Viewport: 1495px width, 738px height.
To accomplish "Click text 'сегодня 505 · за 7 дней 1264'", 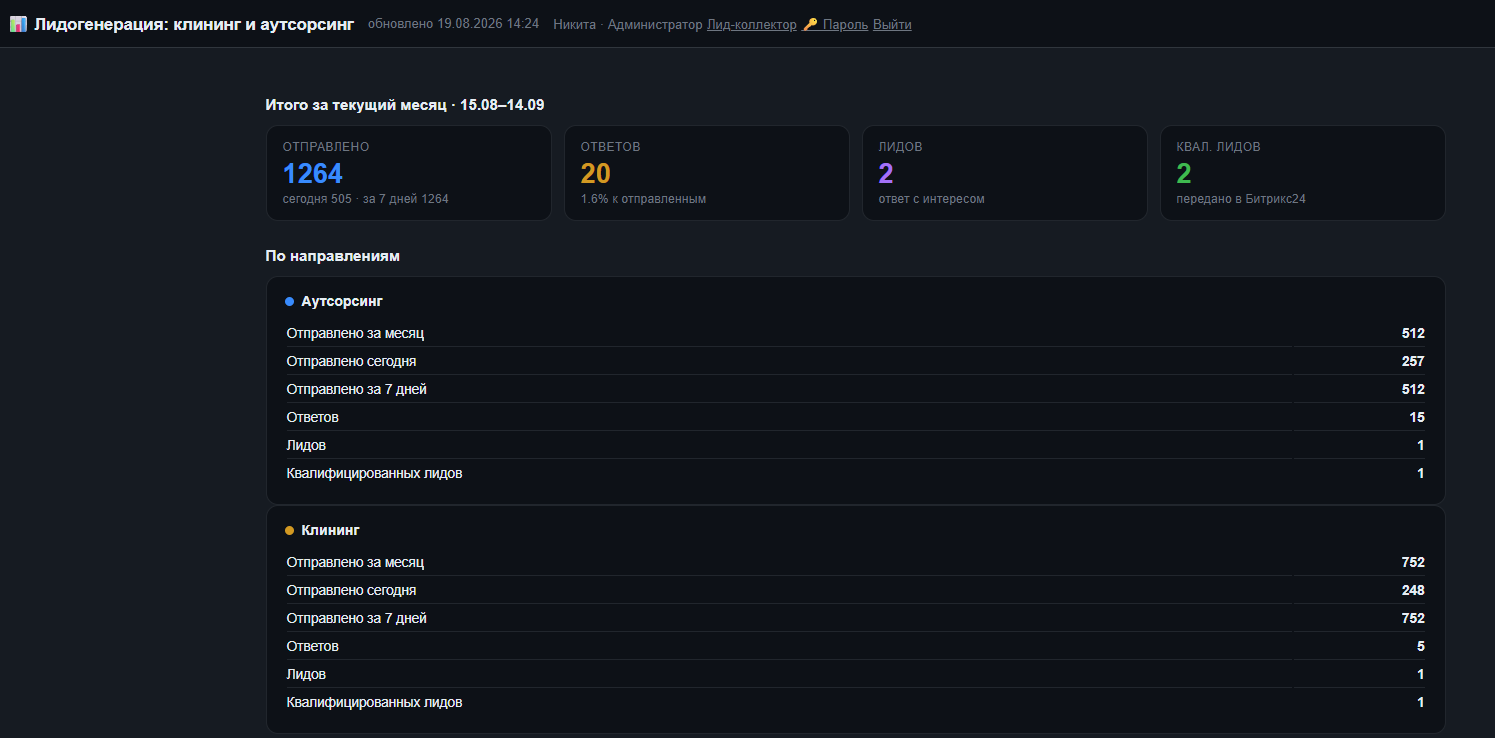I will tap(365, 199).
